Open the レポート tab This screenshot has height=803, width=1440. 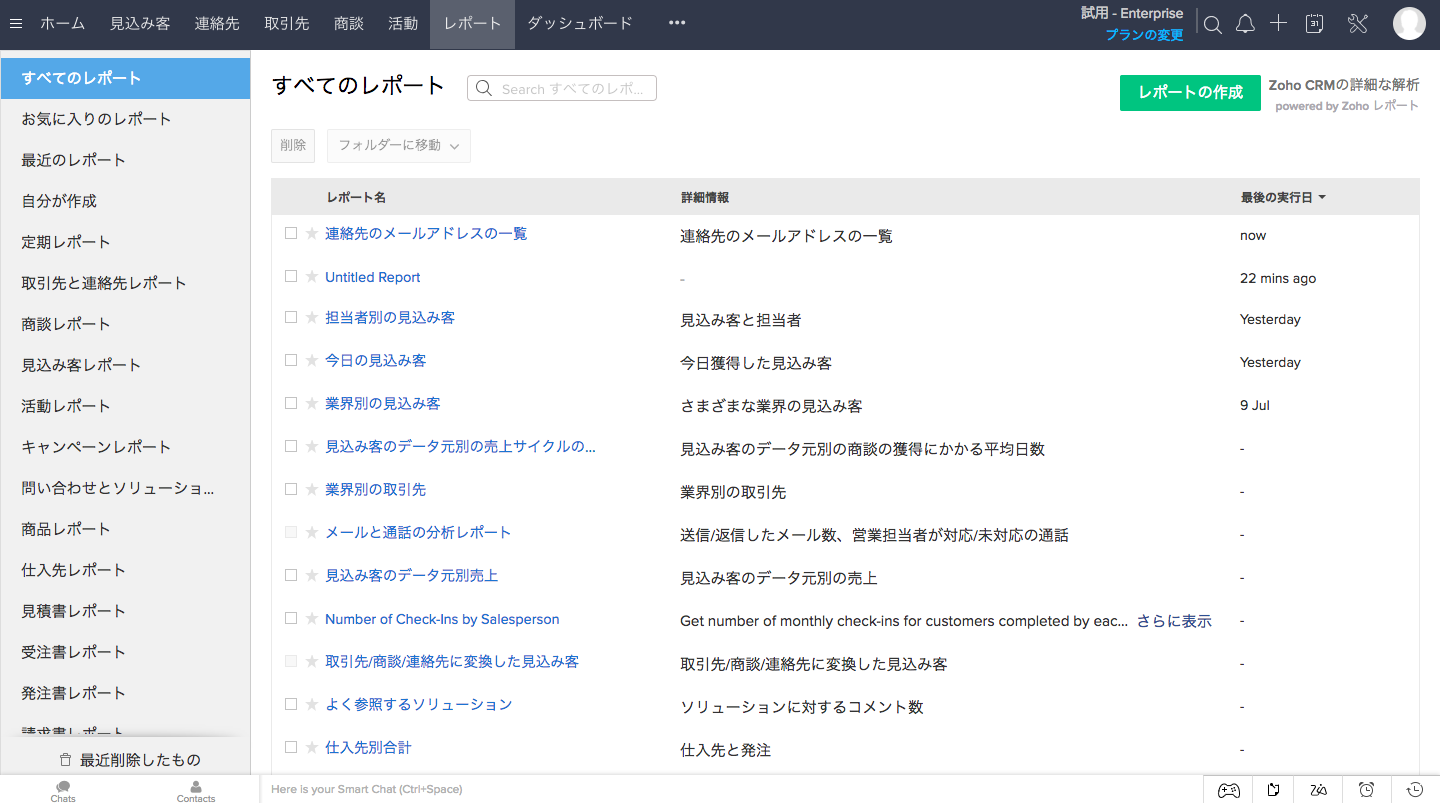pos(472,24)
